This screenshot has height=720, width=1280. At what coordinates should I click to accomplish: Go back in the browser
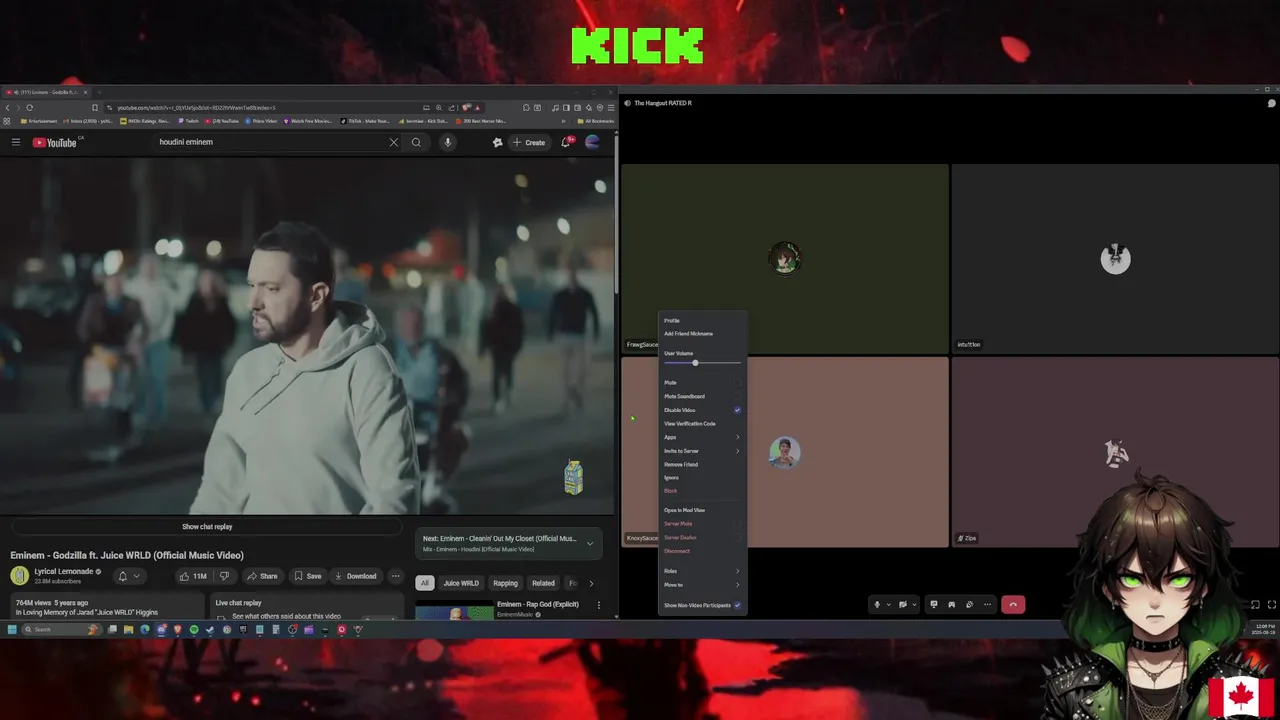[8, 107]
